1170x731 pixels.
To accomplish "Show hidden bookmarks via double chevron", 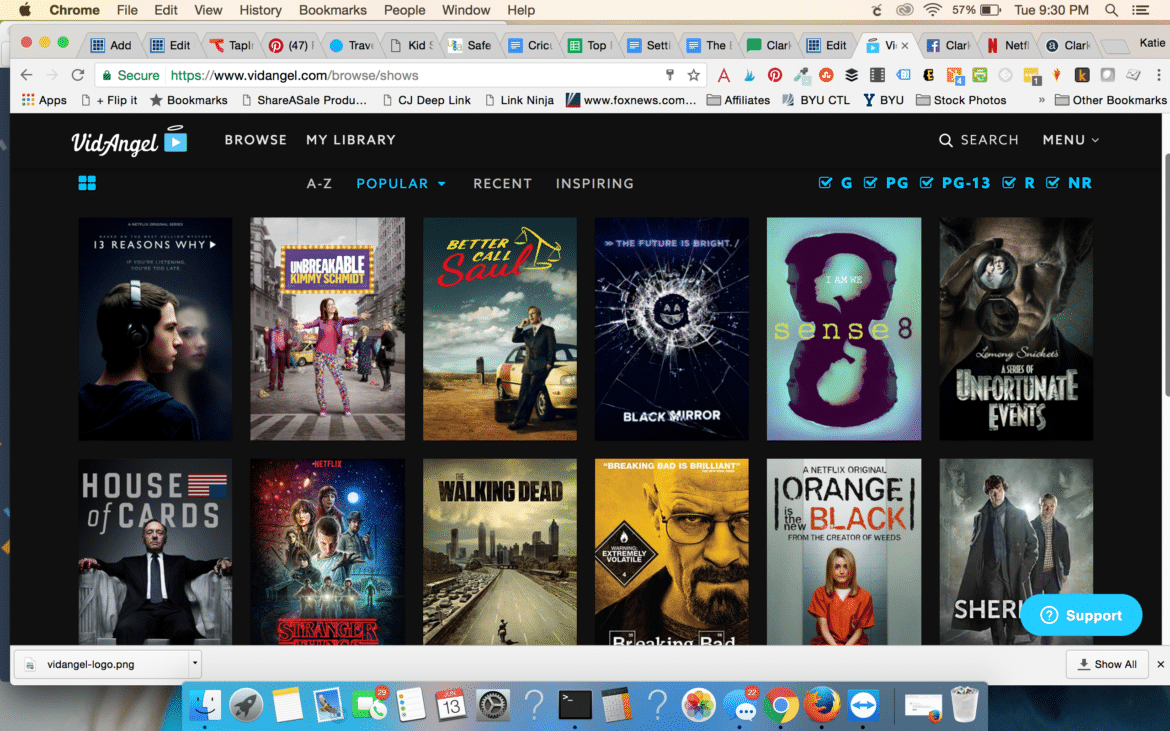I will pyautogui.click(x=1042, y=100).
